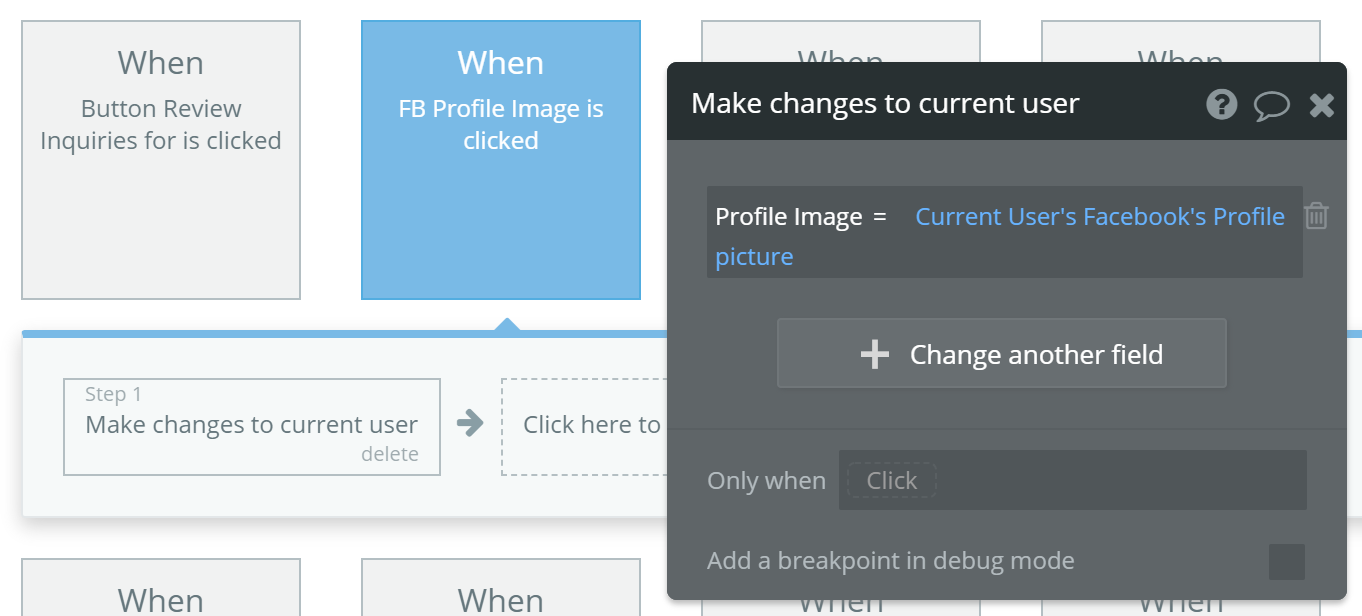The height and width of the screenshot is (616, 1362).
Task: Delete the Step 1 action
Action: coord(390,454)
